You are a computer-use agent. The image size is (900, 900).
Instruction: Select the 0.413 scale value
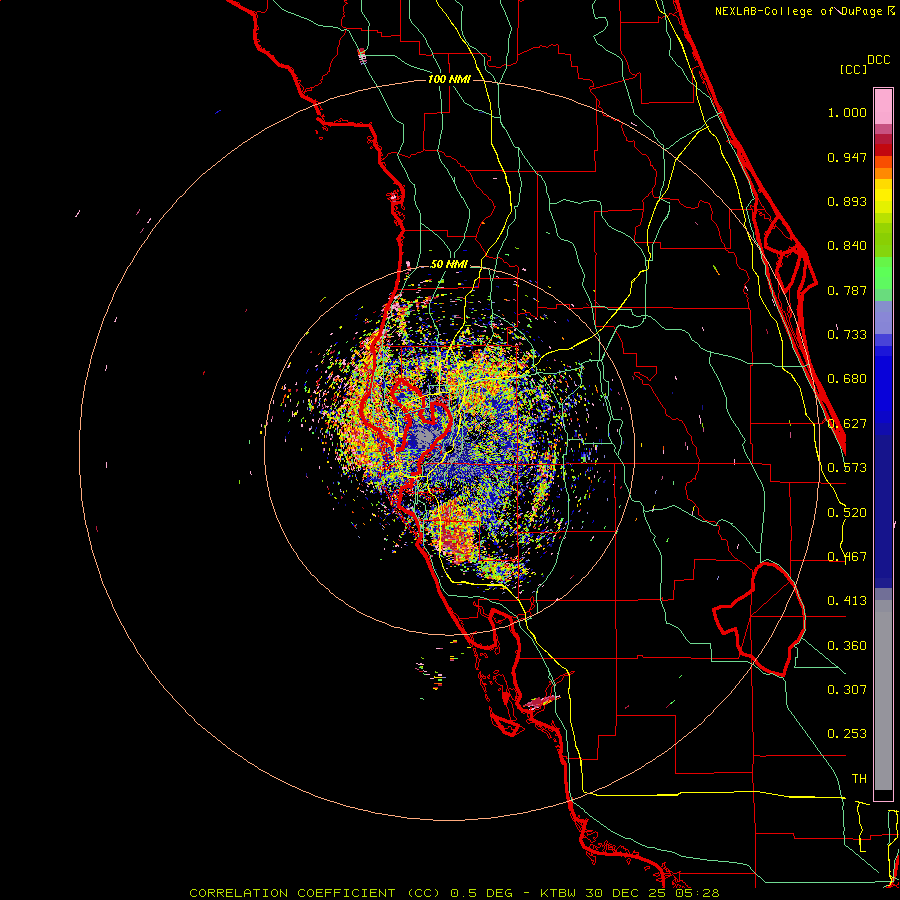(847, 601)
